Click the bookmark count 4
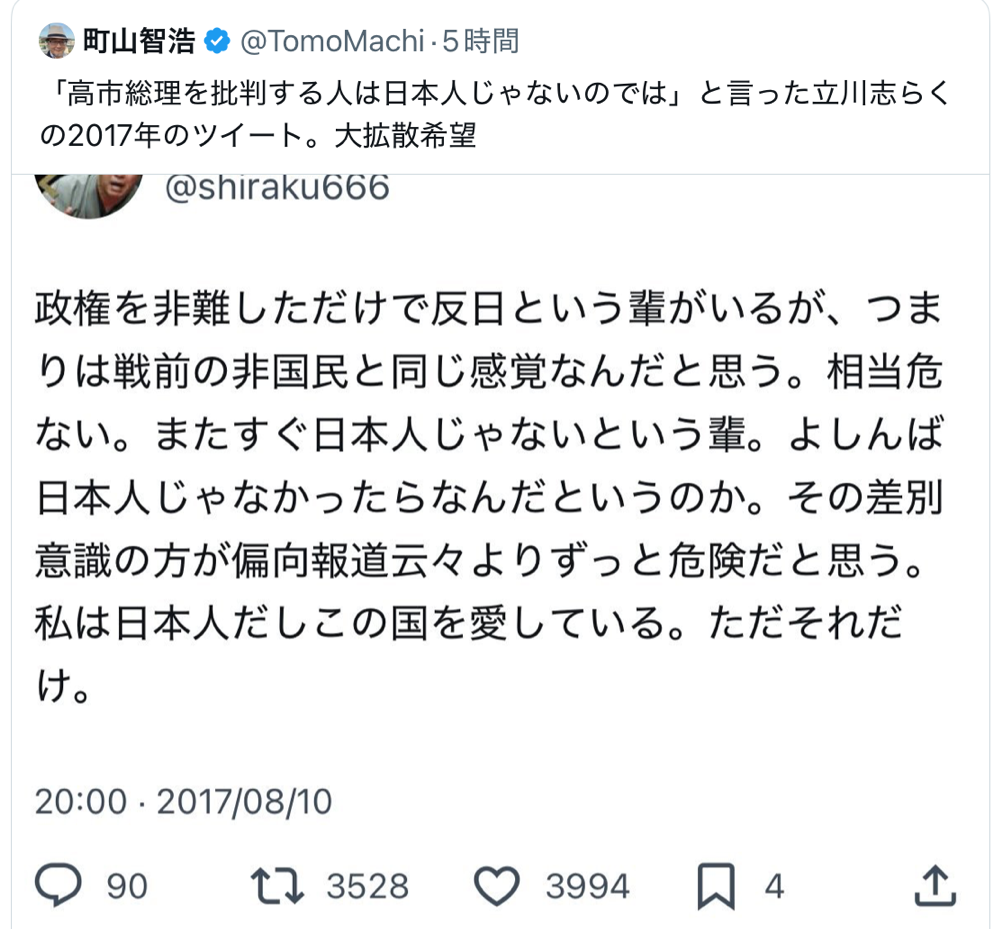This screenshot has height=929, width=994. [774, 886]
